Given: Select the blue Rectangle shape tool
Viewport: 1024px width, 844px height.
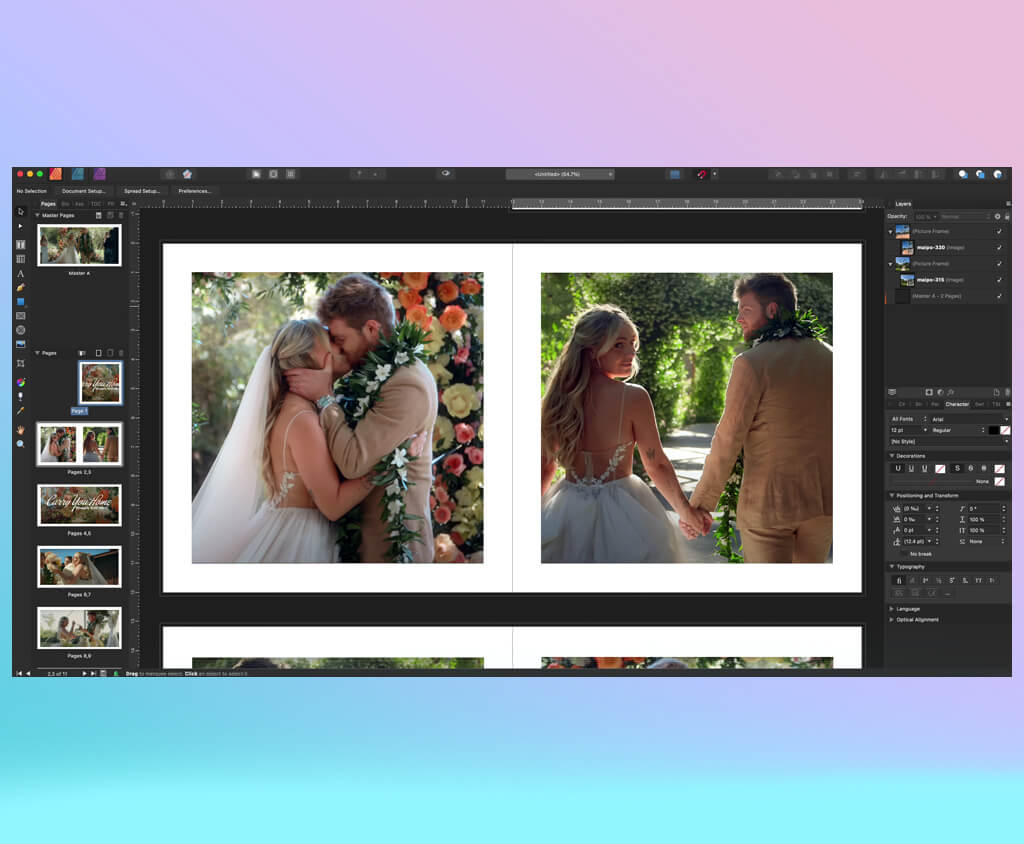Looking at the screenshot, I should click(20, 302).
